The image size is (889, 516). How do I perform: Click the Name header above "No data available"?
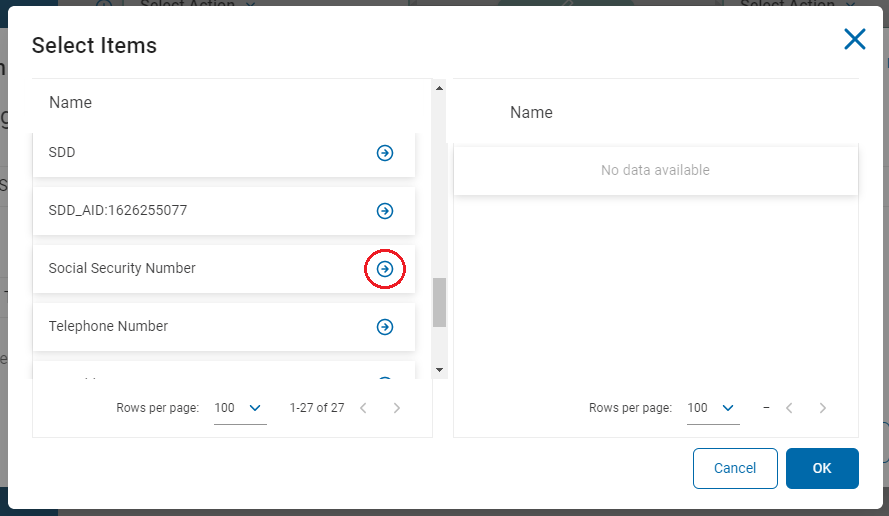tap(531, 113)
